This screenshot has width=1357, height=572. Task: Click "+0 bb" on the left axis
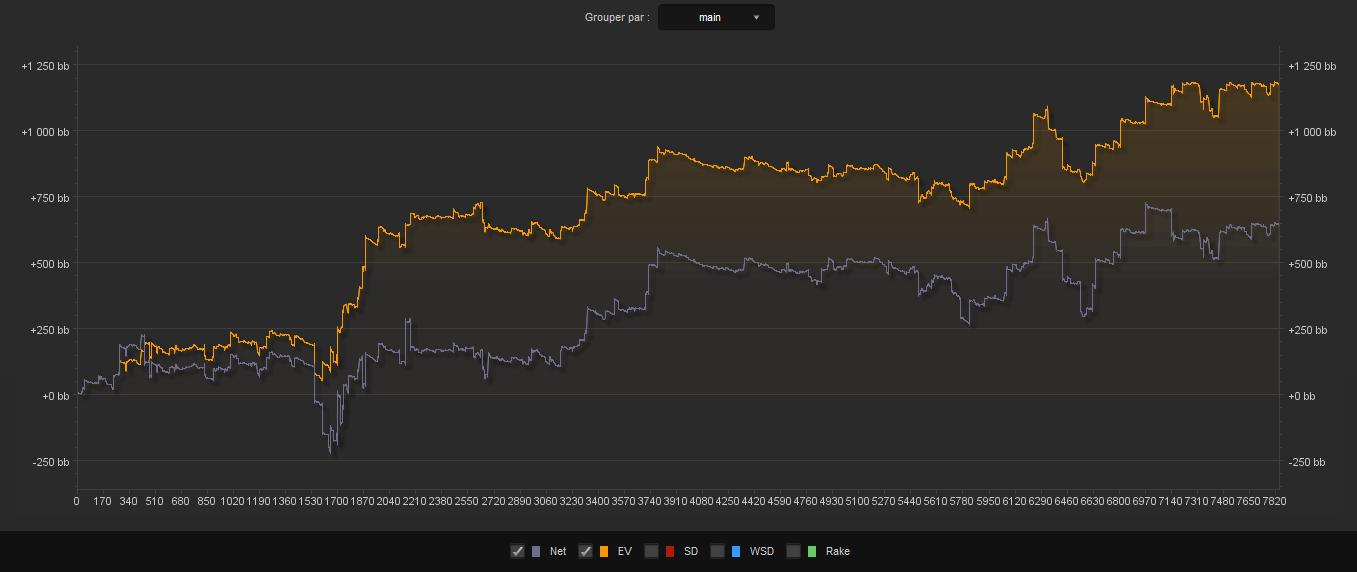[x=55, y=396]
